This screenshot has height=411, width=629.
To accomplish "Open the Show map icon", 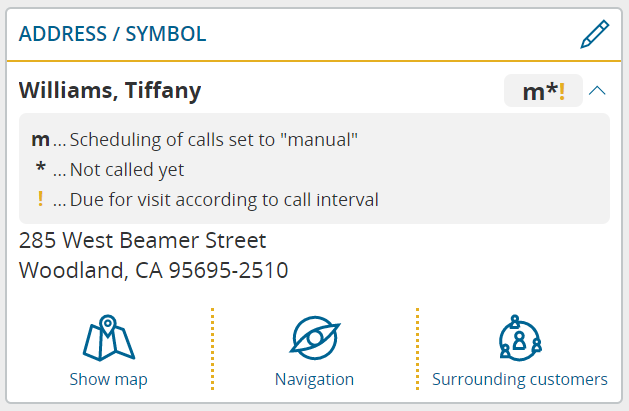I will [x=109, y=338].
